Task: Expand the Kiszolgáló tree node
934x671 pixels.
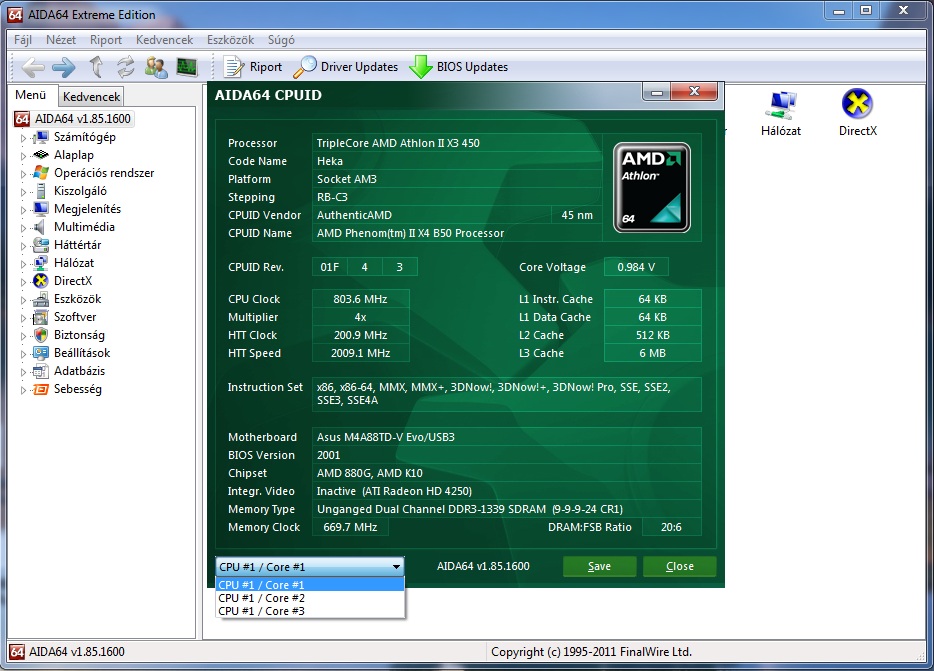Action: click(23, 192)
